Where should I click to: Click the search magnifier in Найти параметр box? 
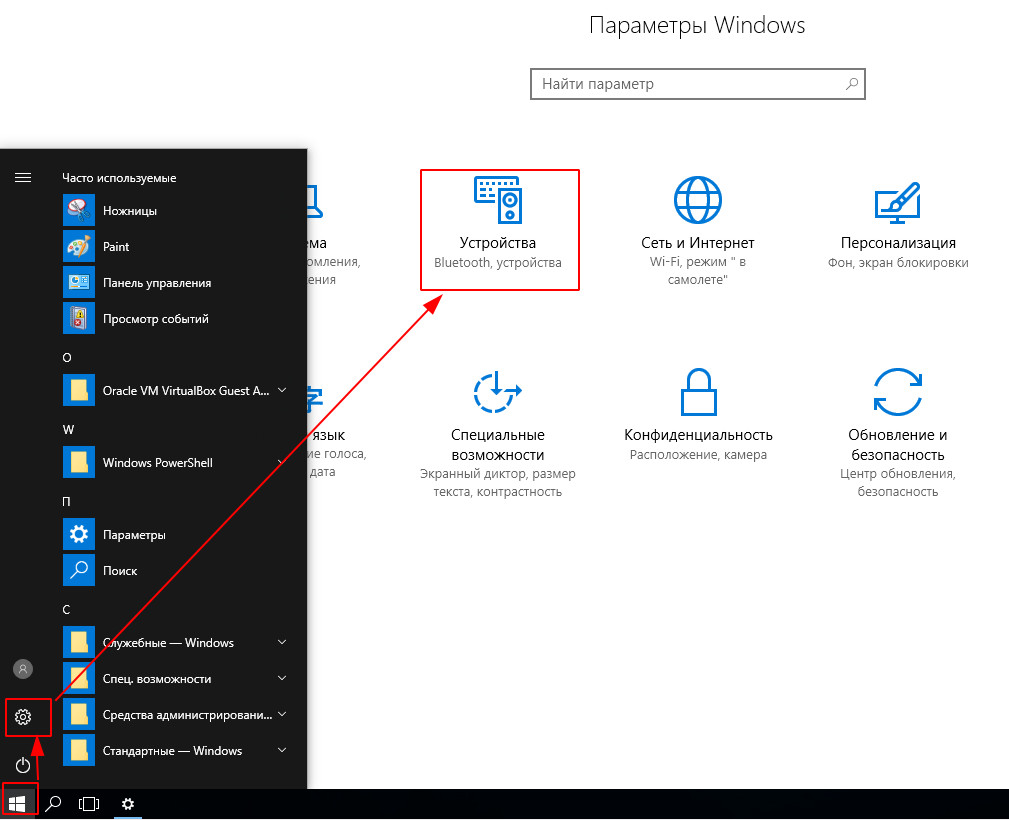click(852, 84)
